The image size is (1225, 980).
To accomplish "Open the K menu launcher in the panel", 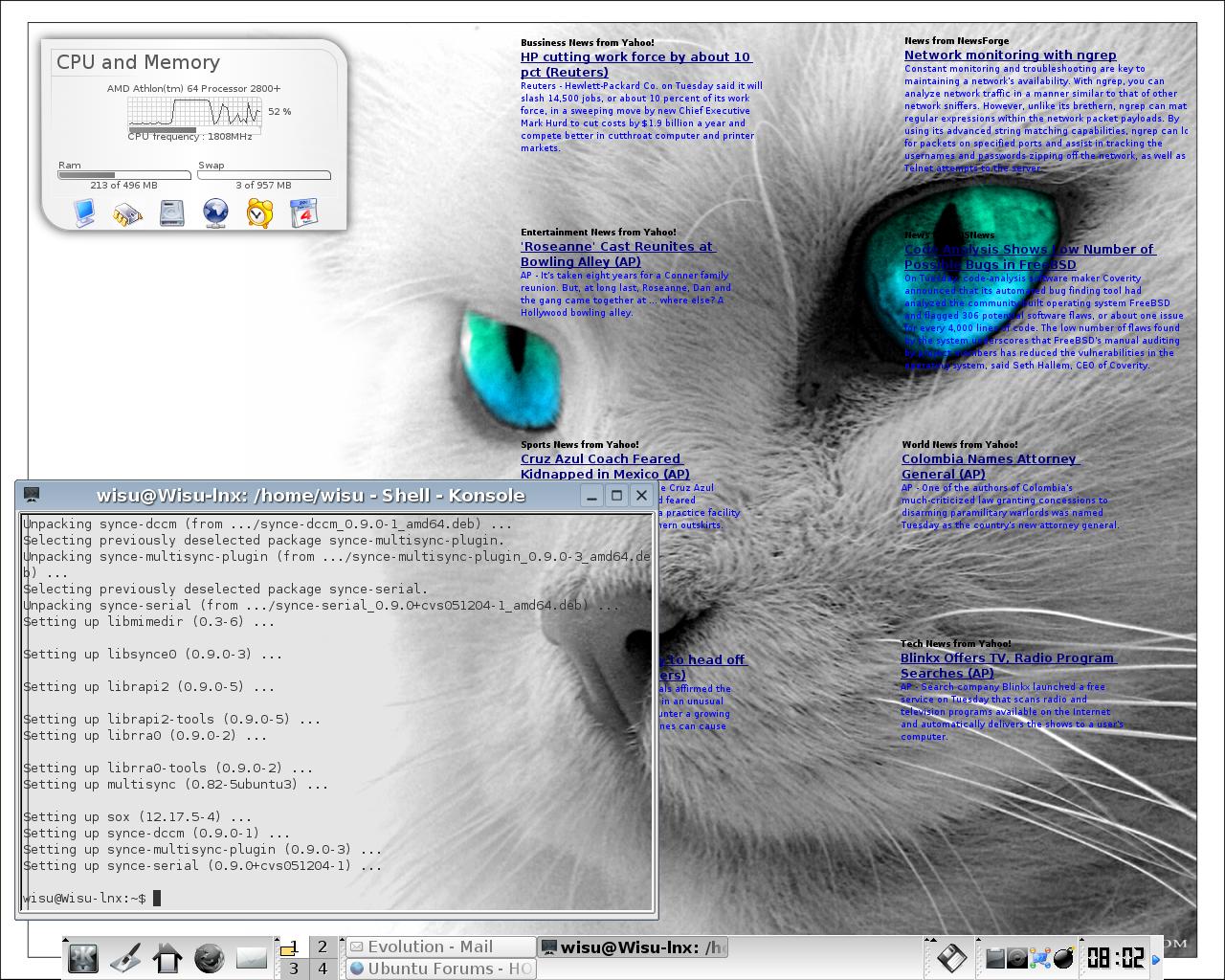I will pyautogui.click(x=84, y=958).
